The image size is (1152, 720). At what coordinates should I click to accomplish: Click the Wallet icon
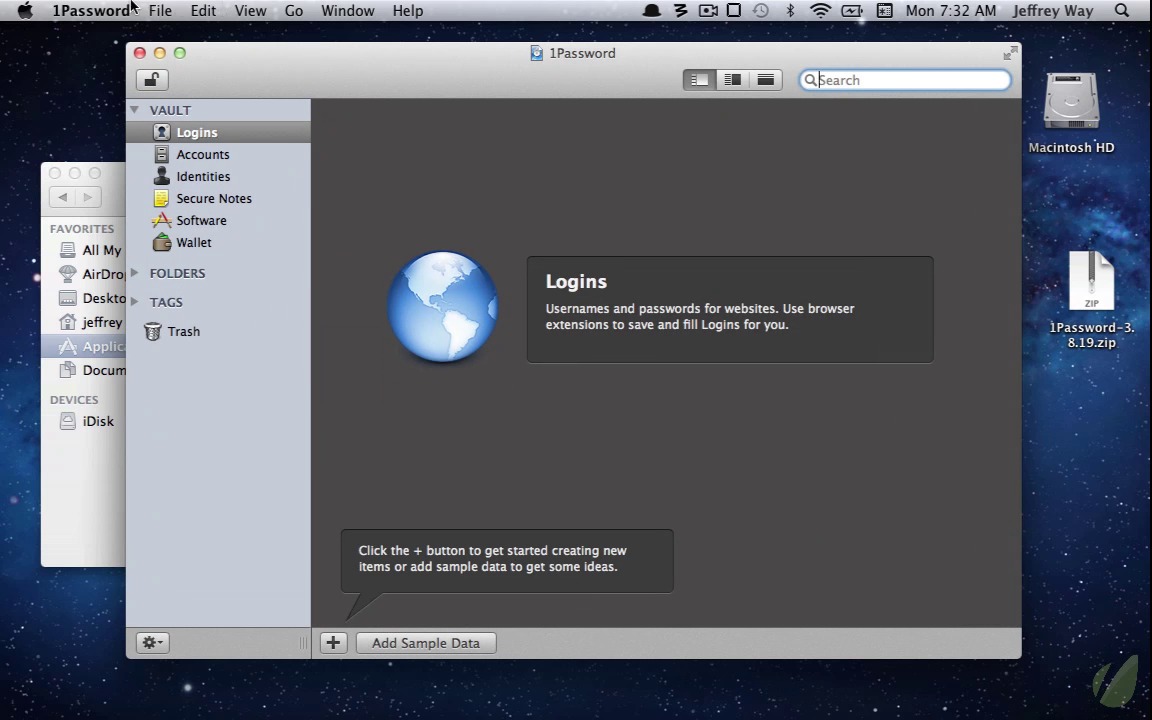[162, 242]
